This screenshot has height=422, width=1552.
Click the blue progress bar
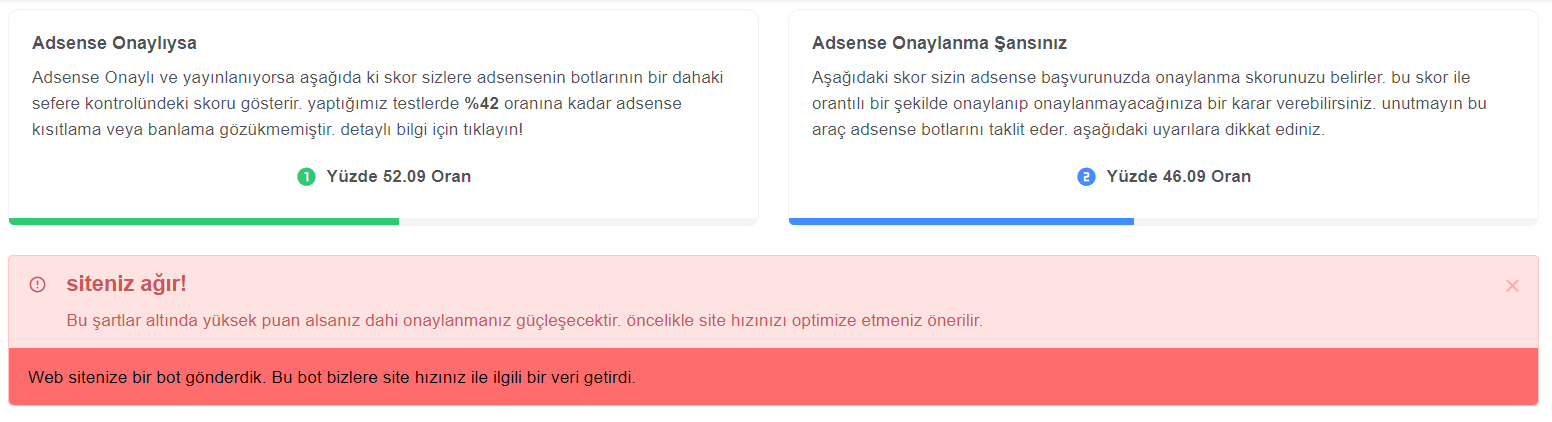point(961,221)
